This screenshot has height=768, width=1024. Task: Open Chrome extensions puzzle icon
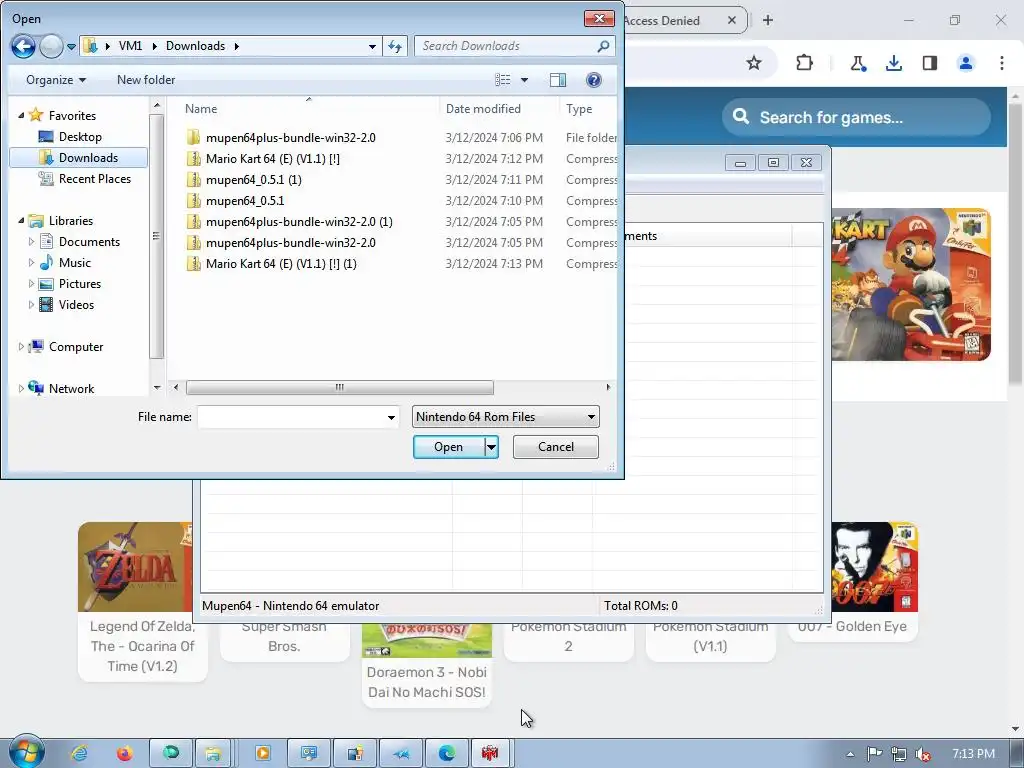pos(805,63)
